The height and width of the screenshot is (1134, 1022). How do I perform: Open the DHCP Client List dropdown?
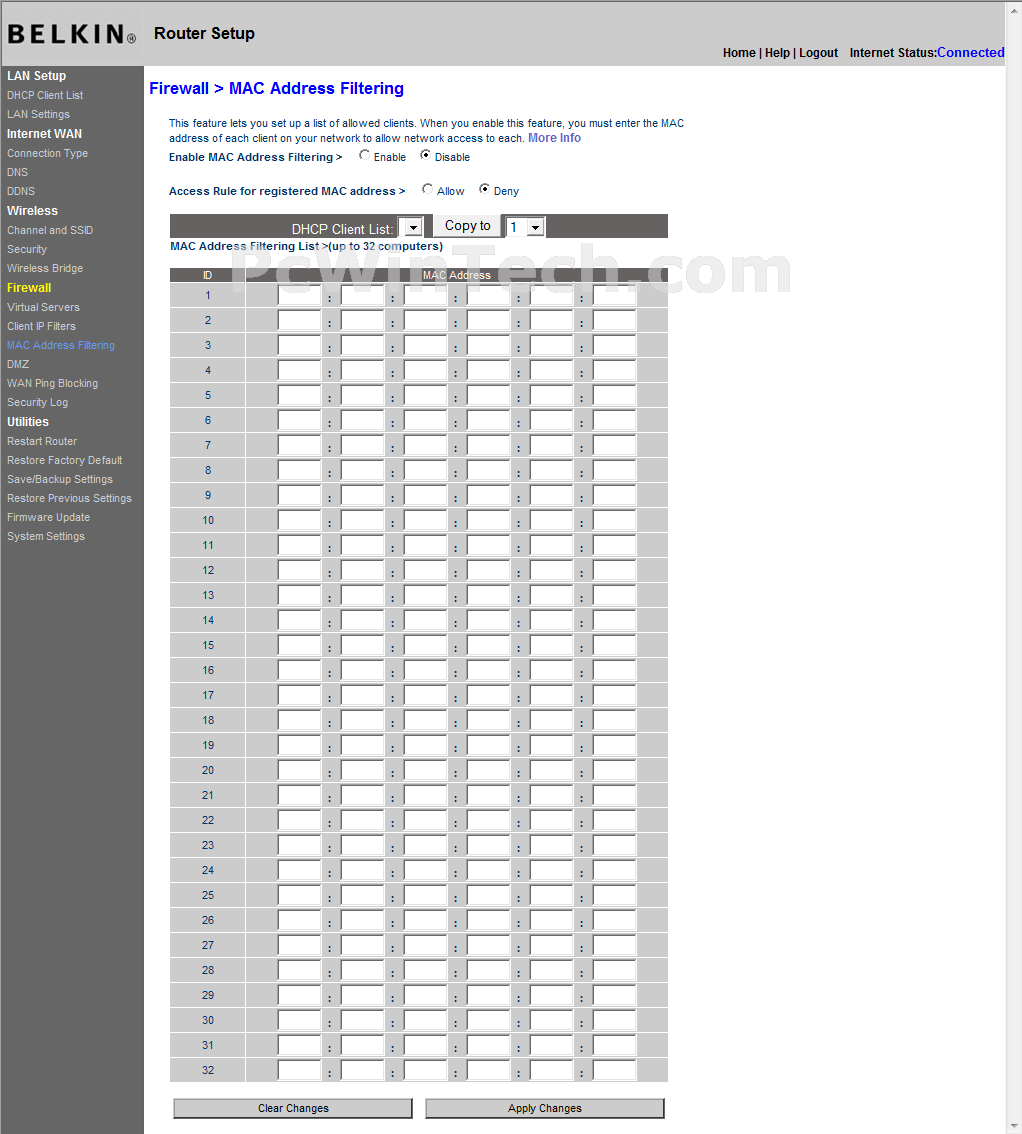tap(410, 227)
